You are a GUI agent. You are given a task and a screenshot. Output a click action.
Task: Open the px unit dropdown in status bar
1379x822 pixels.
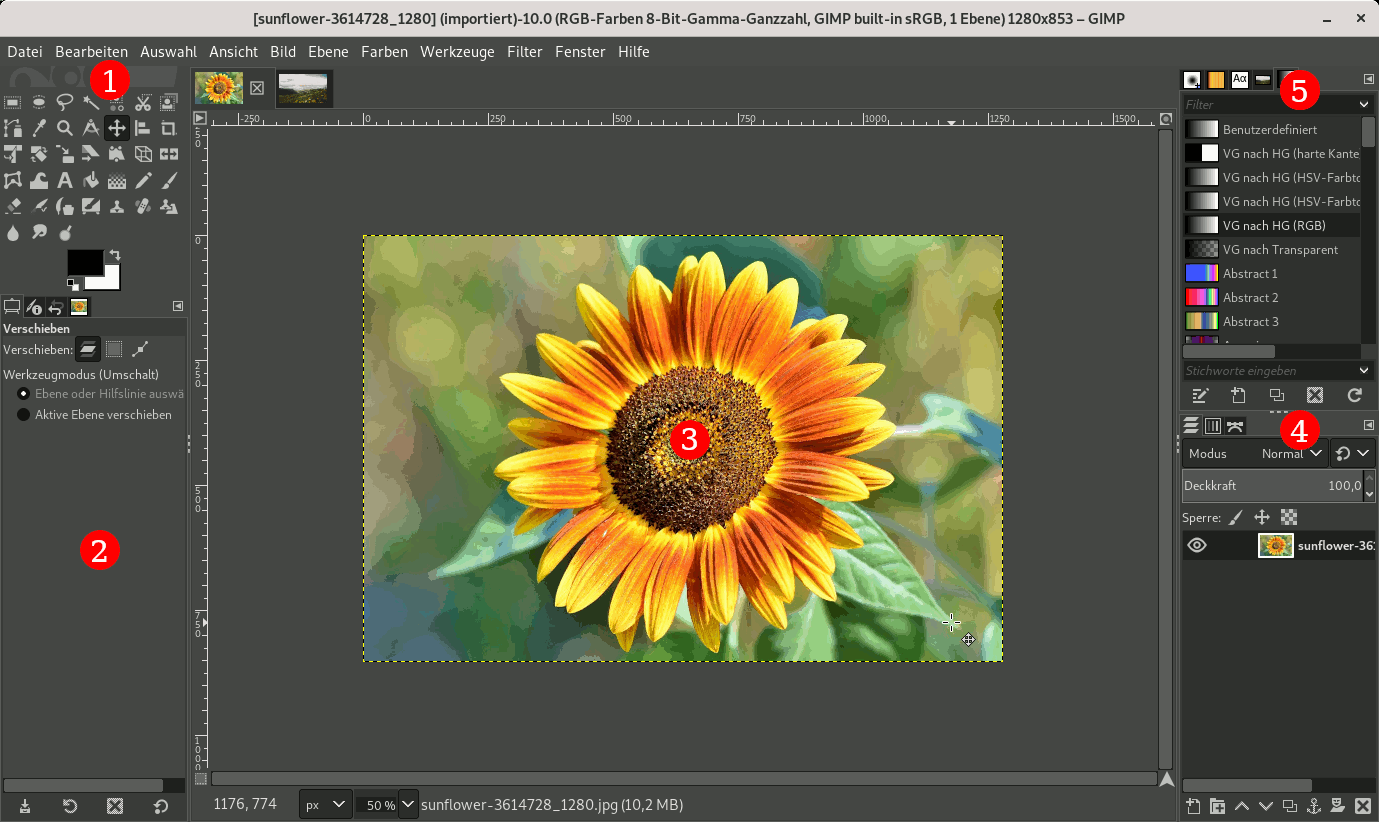click(326, 804)
